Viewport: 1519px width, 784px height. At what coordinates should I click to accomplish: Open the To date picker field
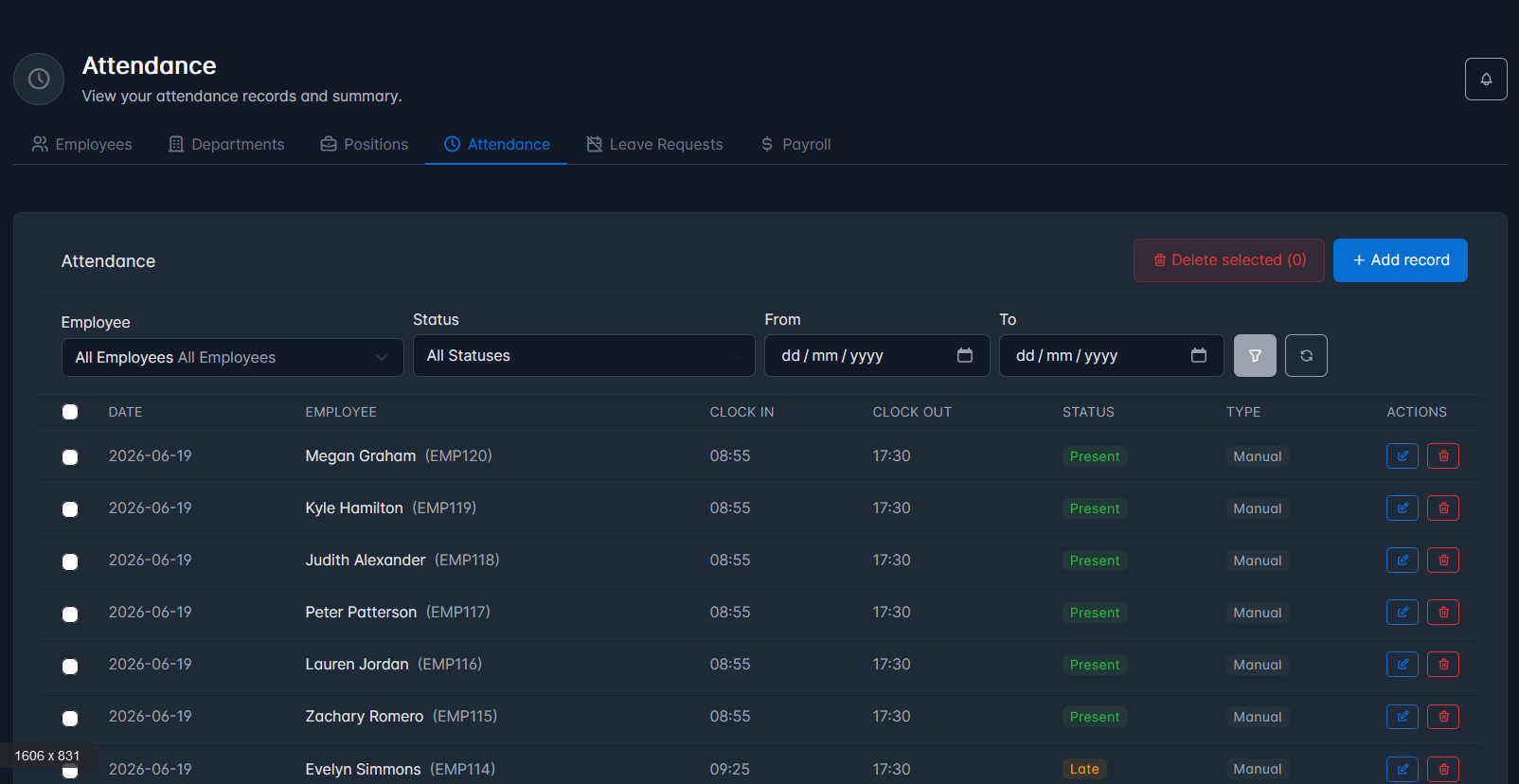(x=1112, y=356)
